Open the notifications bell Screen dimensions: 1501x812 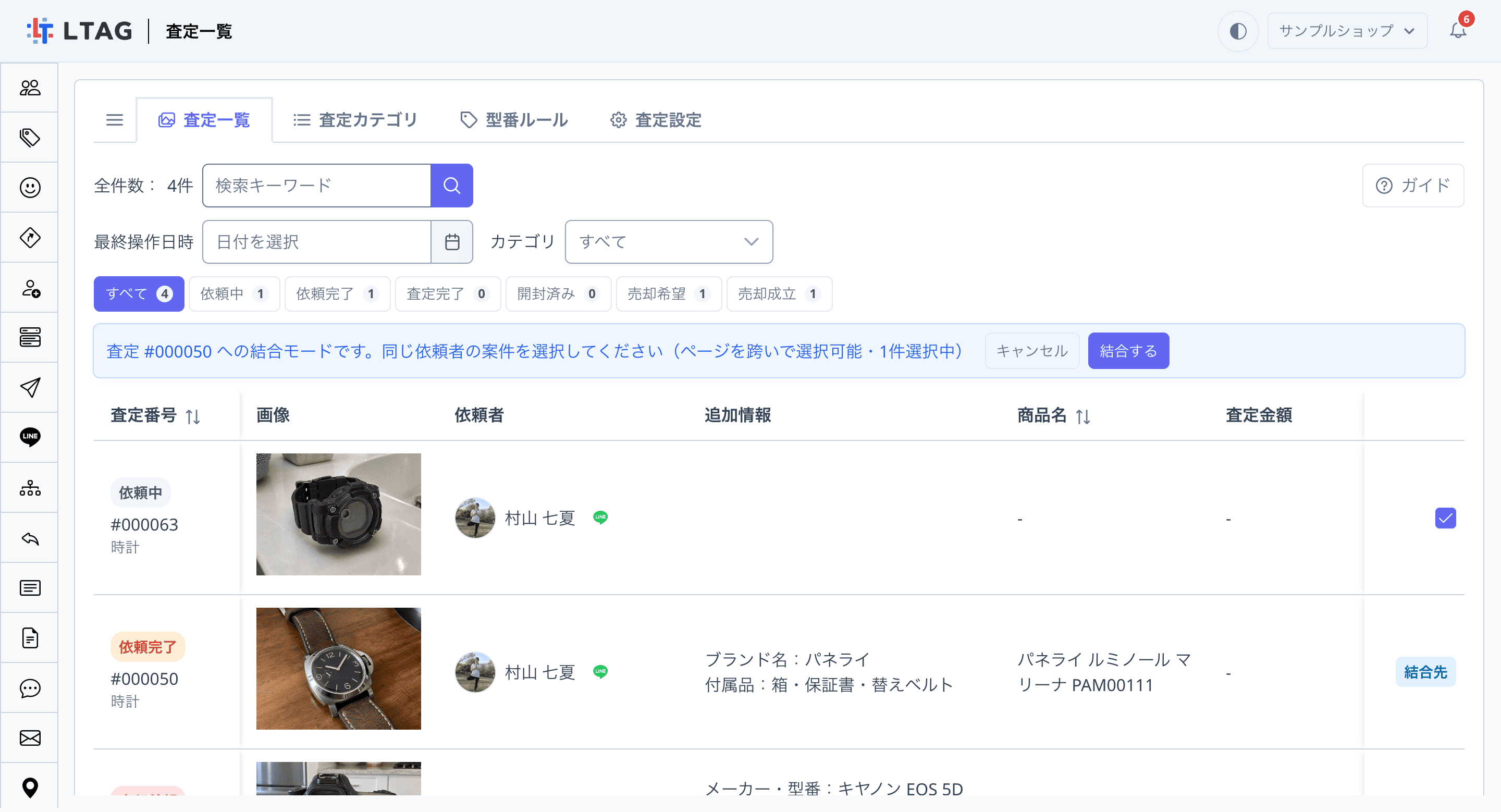coord(1458,30)
